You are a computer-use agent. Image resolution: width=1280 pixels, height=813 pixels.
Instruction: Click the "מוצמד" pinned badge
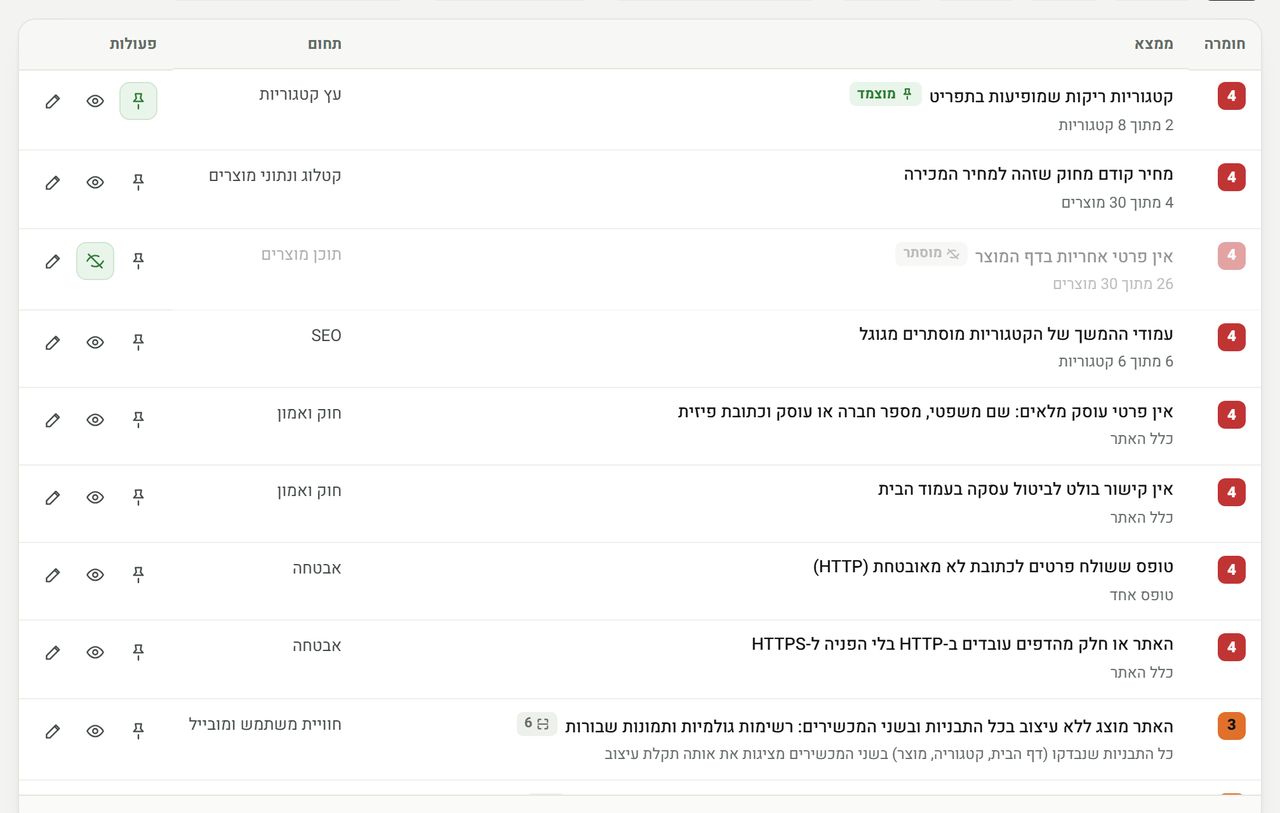click(x=885, y=94)
